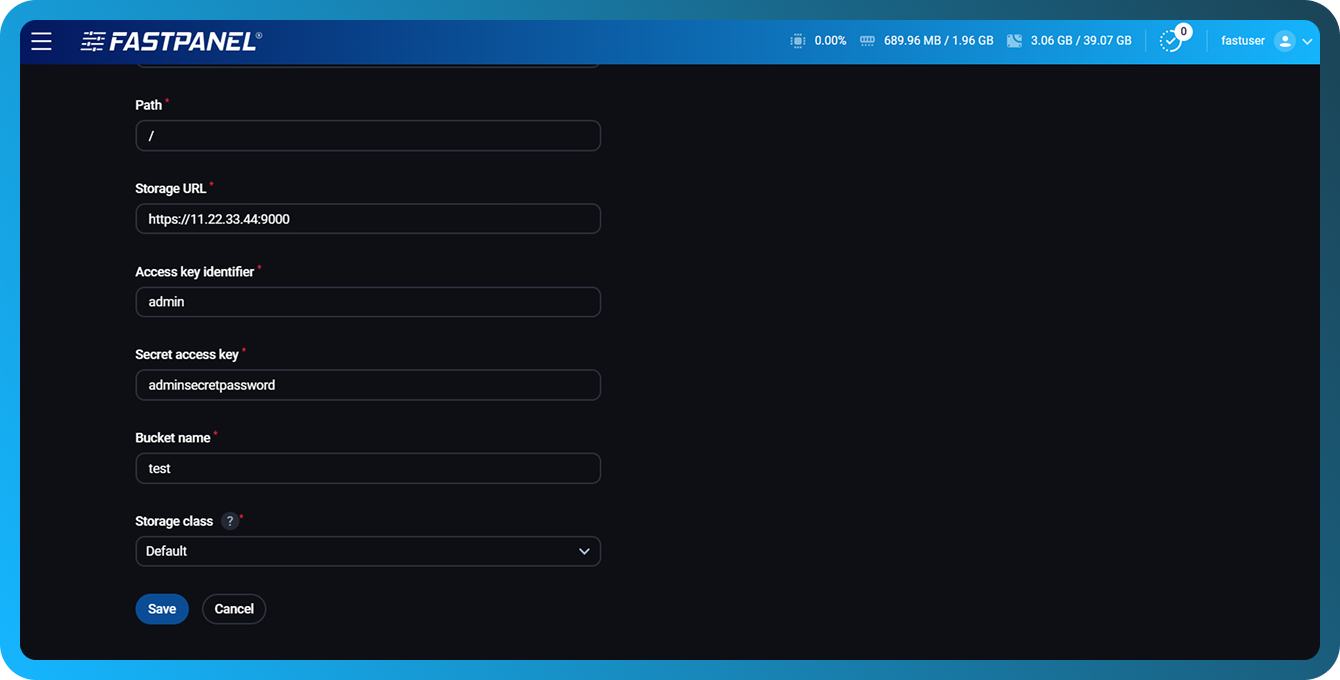
Task: Click the Bucket name field
Action: 368,468
